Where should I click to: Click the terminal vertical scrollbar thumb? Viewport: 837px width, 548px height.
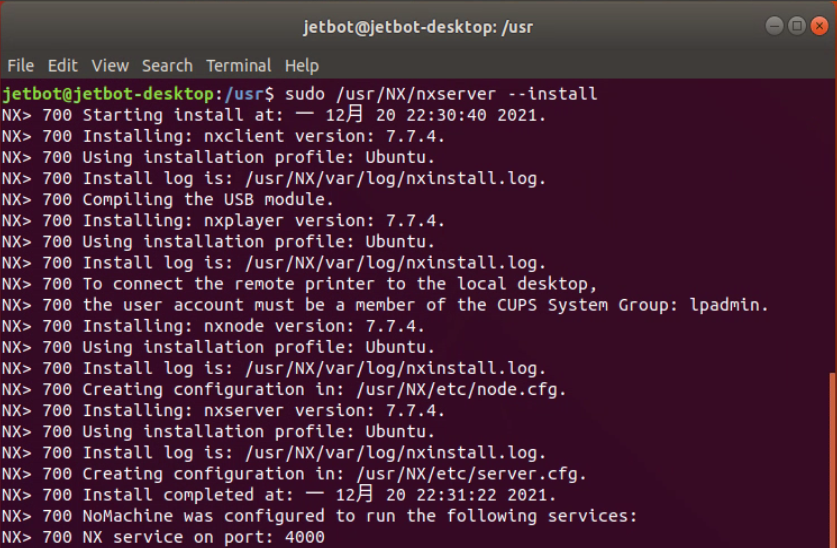coord(833,460)
